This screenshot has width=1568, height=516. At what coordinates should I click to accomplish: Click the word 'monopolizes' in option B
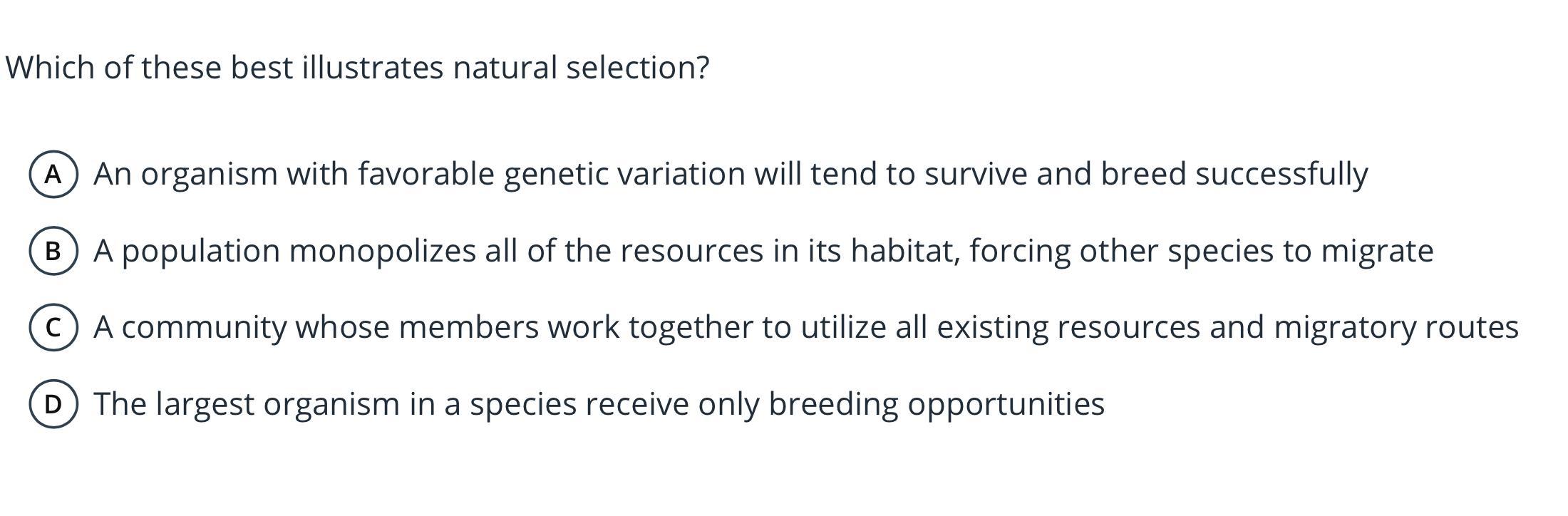pyautogui.click(x=383, y=251)
